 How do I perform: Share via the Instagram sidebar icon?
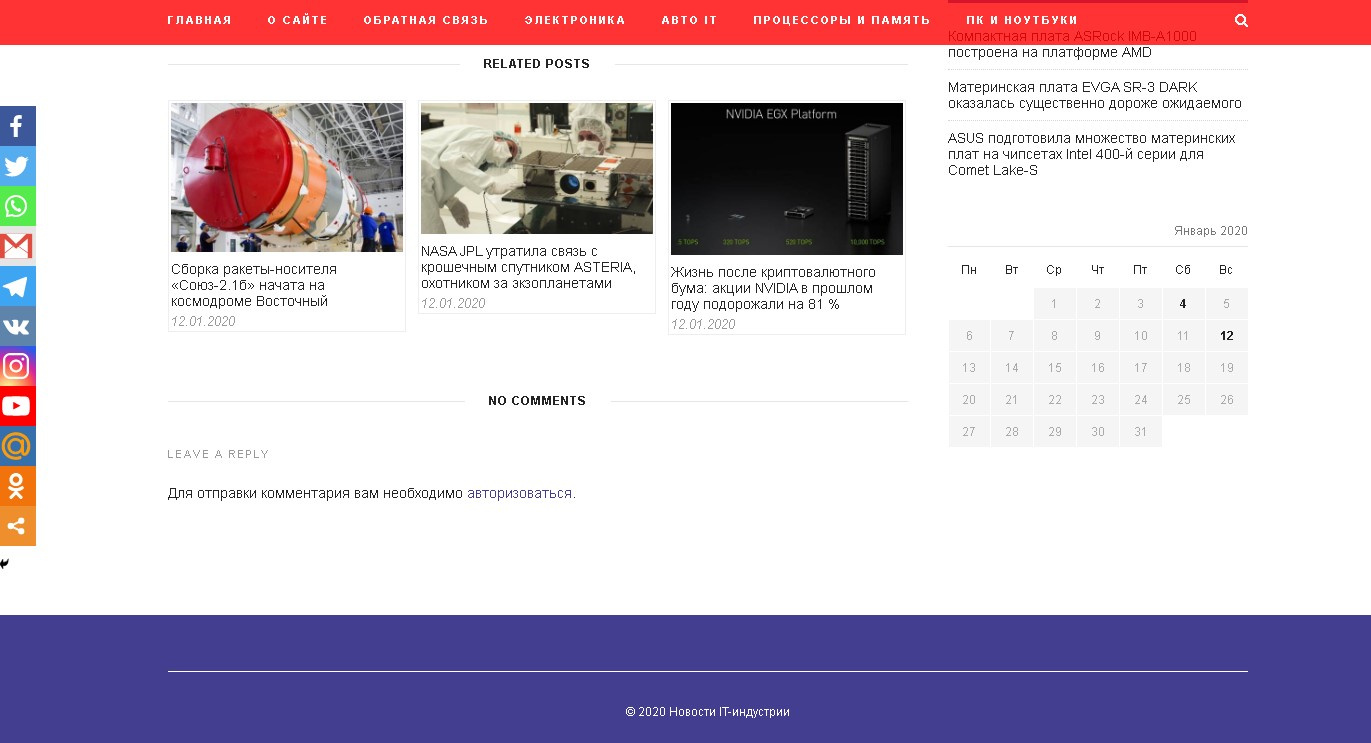coord(17,366)
